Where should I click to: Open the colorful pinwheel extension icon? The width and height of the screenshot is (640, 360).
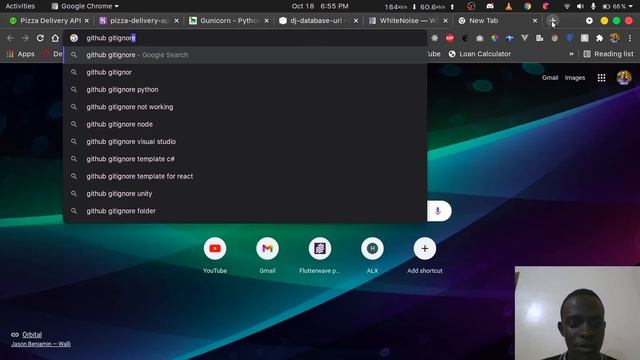pos(495,38)
